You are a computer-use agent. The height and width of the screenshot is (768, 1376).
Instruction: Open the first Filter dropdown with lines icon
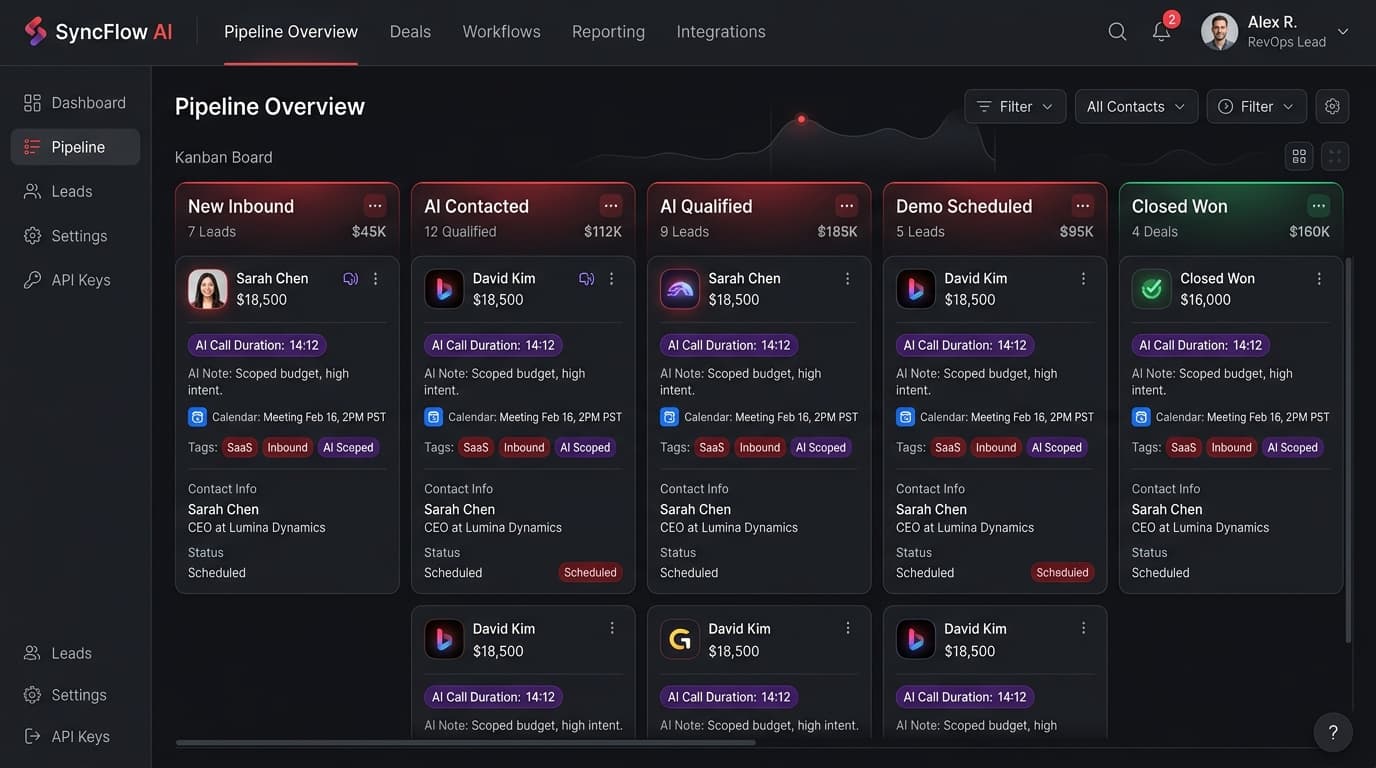pyautogui.click(x=1015, y=107)
